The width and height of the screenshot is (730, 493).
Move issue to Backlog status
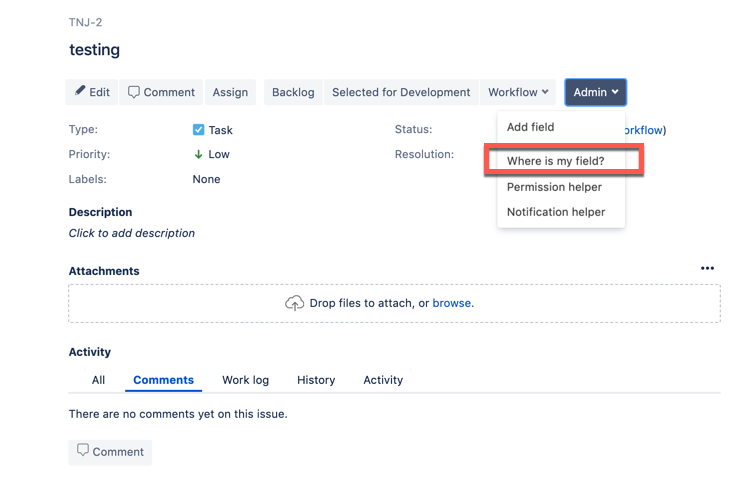[x=293, y=92]
